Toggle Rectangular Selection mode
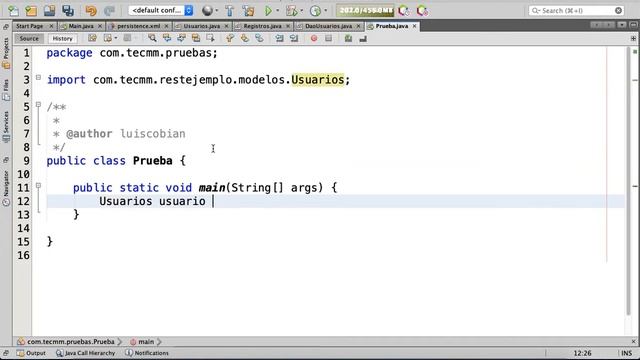The width and height of the screenshot is (640, 360). pos(211,38)
